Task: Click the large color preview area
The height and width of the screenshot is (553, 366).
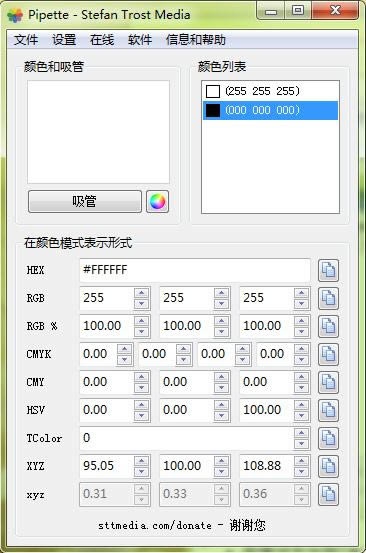Action: (98, 132)
